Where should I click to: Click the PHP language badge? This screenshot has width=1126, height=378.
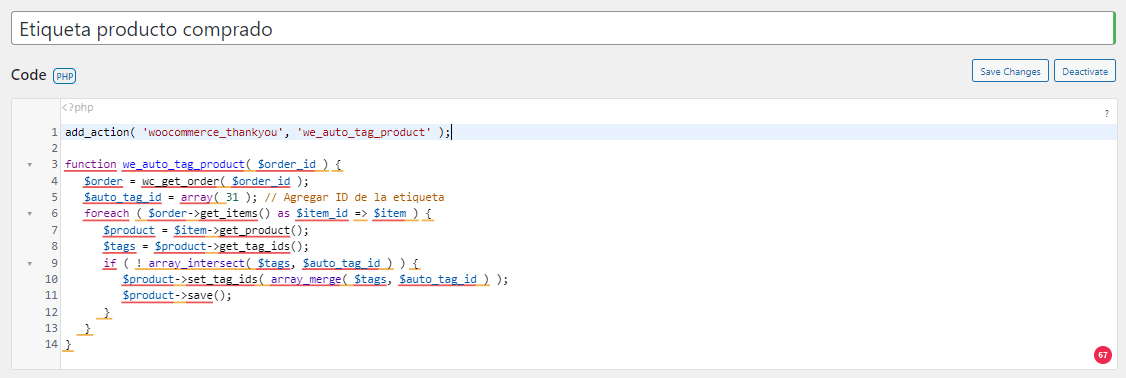(64, 75)
